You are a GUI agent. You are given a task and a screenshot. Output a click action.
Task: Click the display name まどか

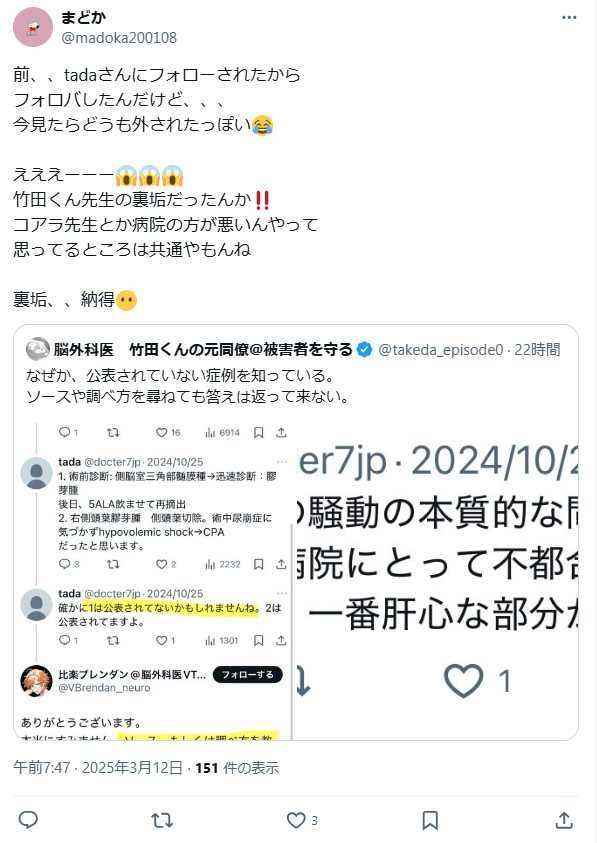(x=83, y=18)
